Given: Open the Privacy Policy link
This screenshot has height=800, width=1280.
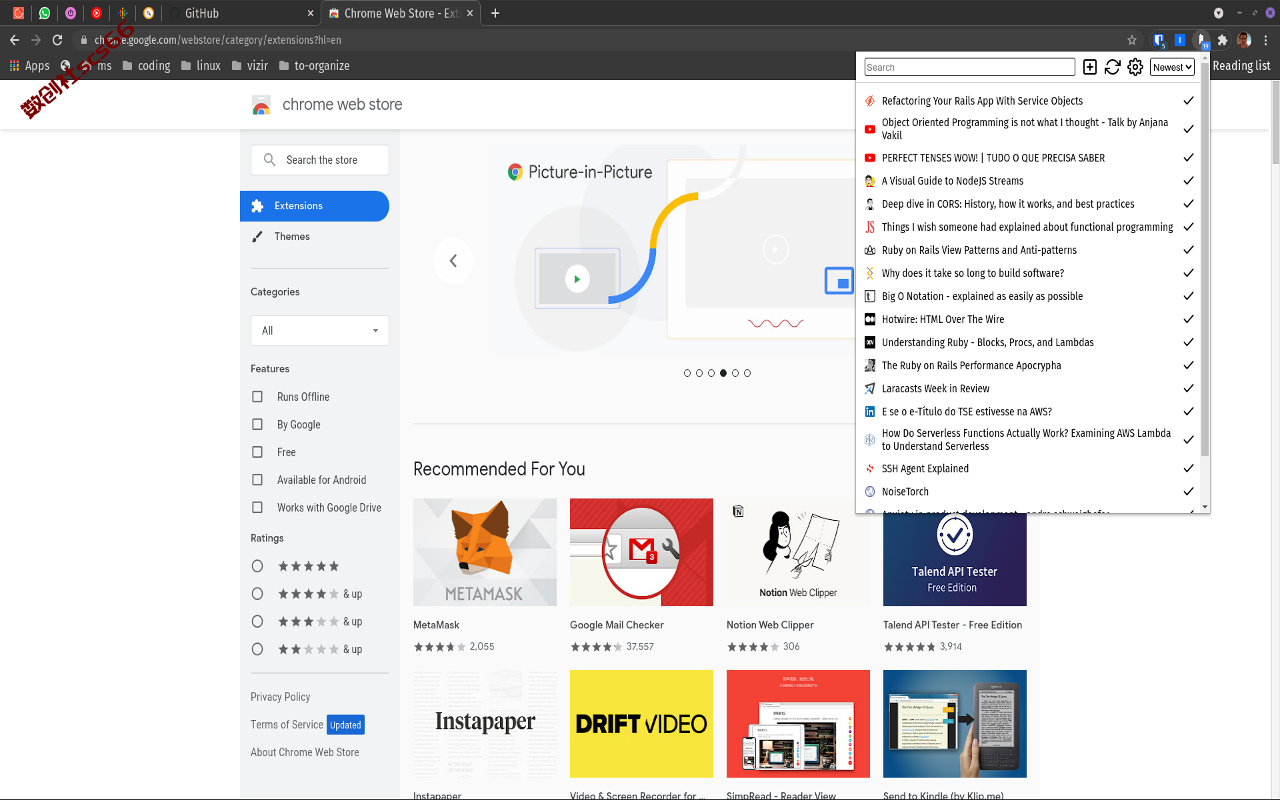Looking at the screenshot, I should [x=280, y=697].
